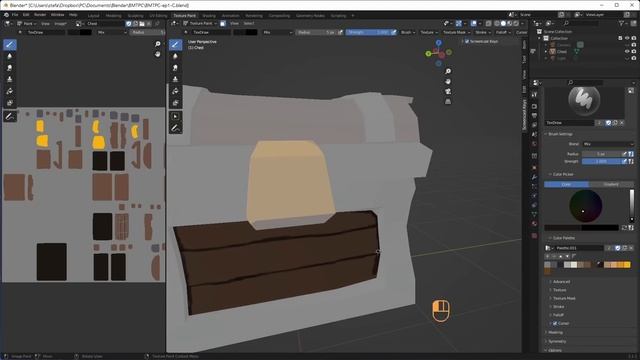640x360 pixels.
Task: Toggle render camera icon of Chest object
Action: pyautogui.click(x=634, y=51)
